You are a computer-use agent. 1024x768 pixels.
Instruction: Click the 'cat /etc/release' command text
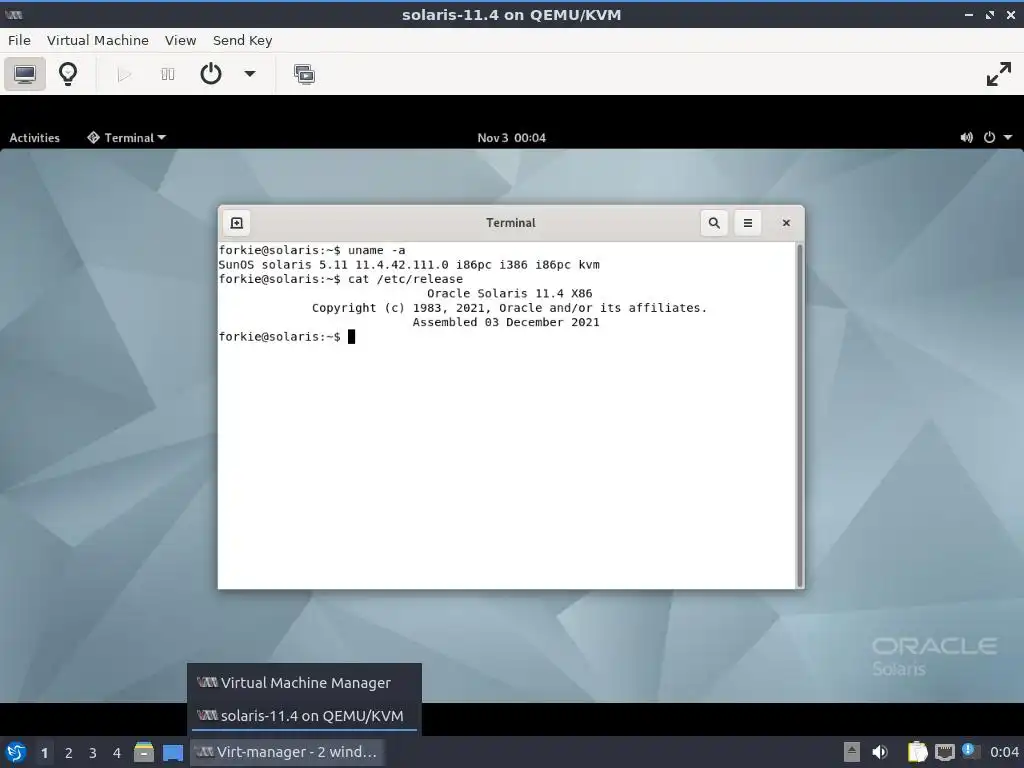click(405, 279)
